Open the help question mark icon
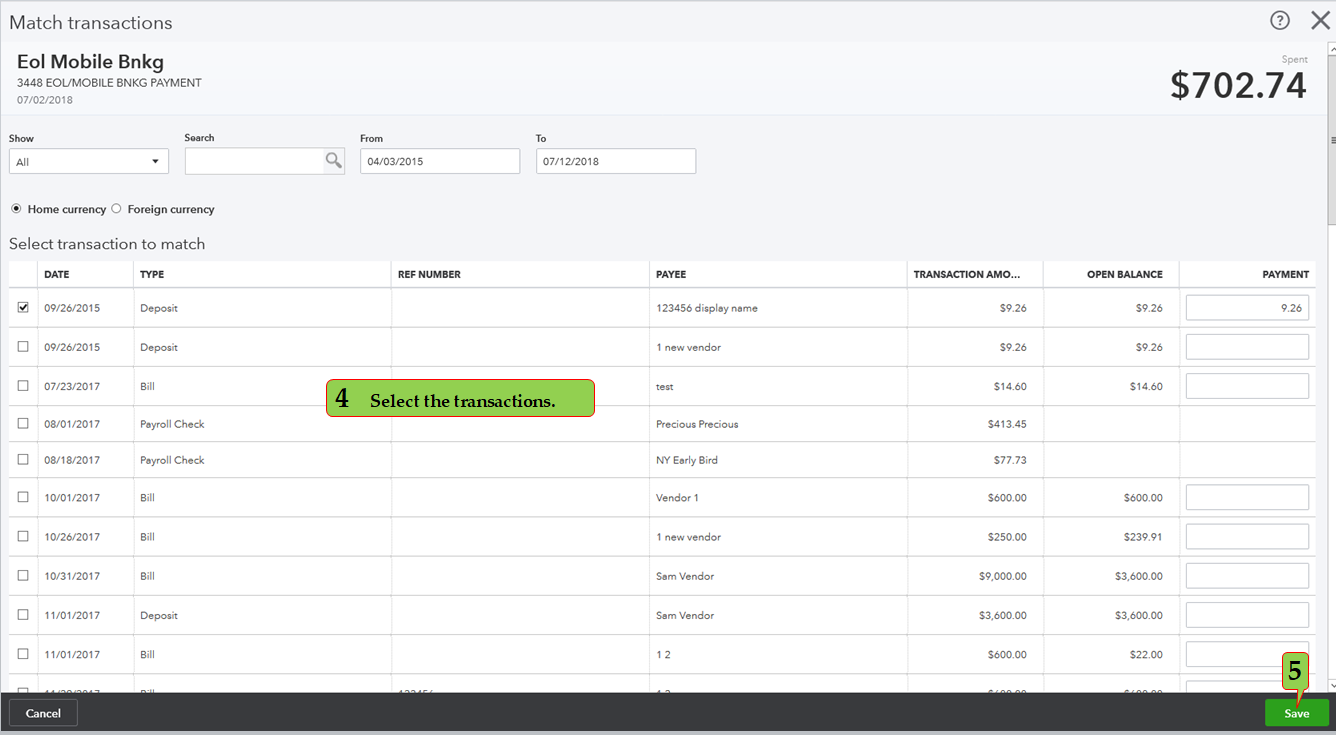The height and width of the screenshot is (735, 1336). (1279, 20)
